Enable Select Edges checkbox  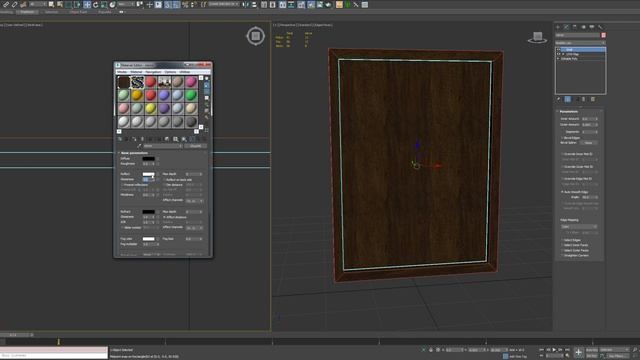pyautogui.click(x=562, y=240)
